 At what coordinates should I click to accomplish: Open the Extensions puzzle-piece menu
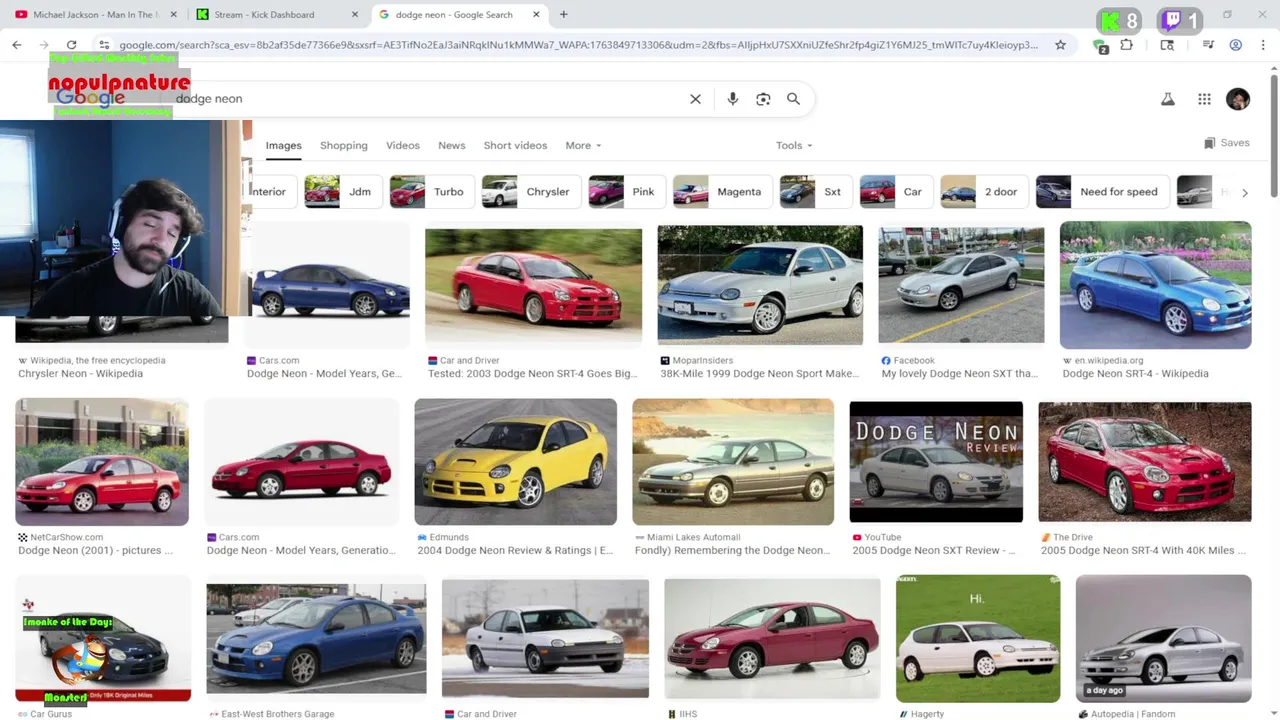1127,45
